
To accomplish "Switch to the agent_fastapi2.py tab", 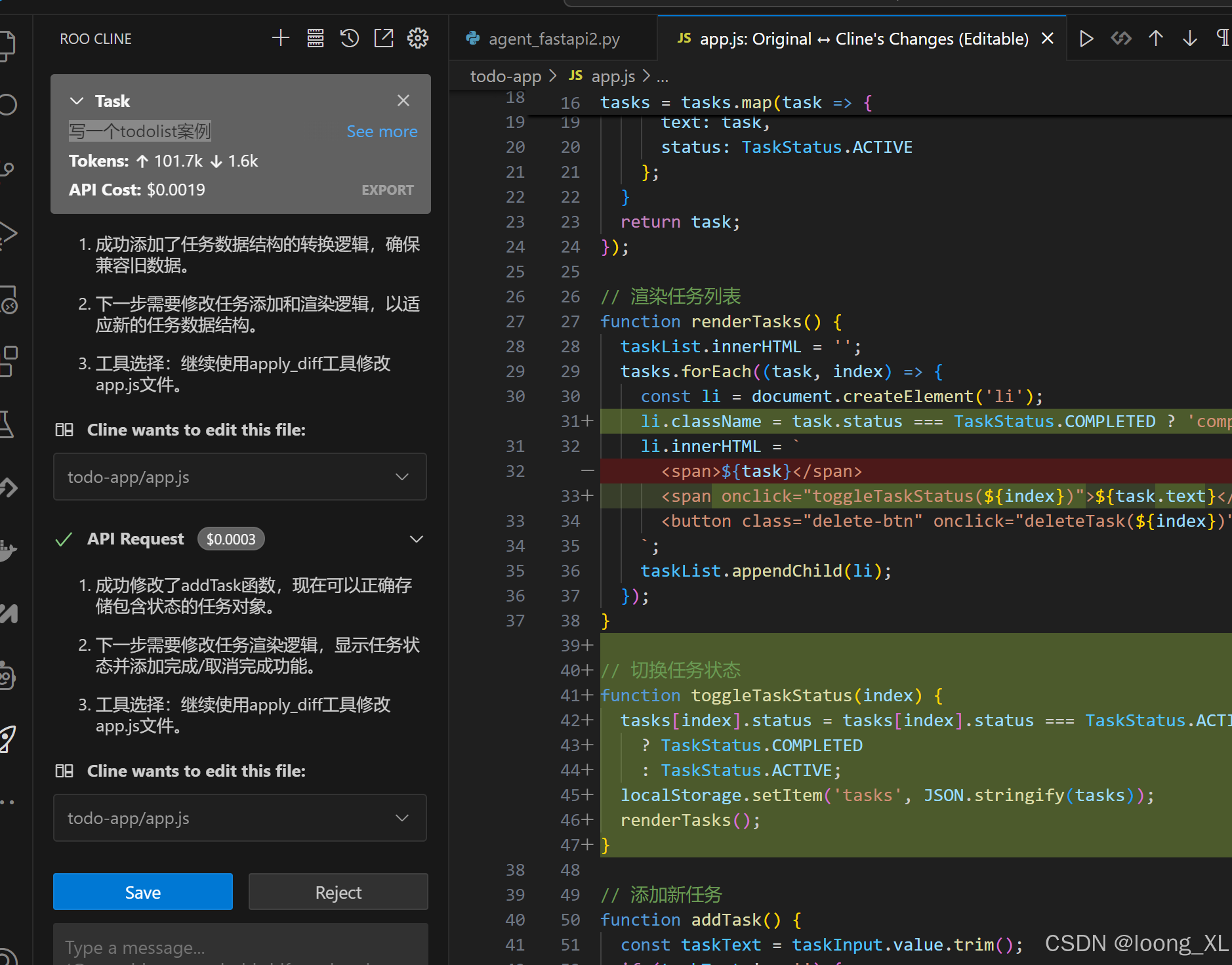I will coord(553,38).
